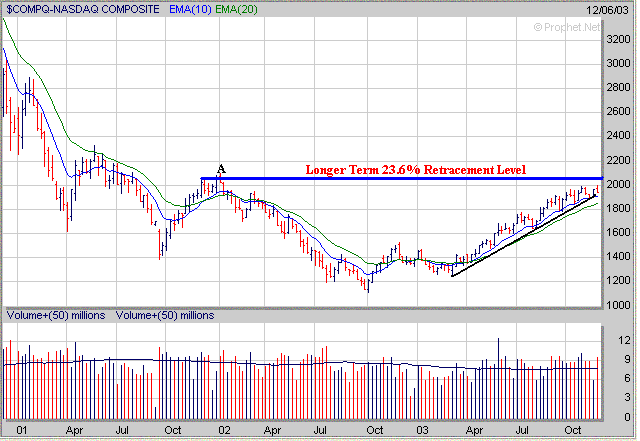This screenshot has height=441, width=640.
Task: Click the 1600 price axis label
Action: [x=618, y=232]
